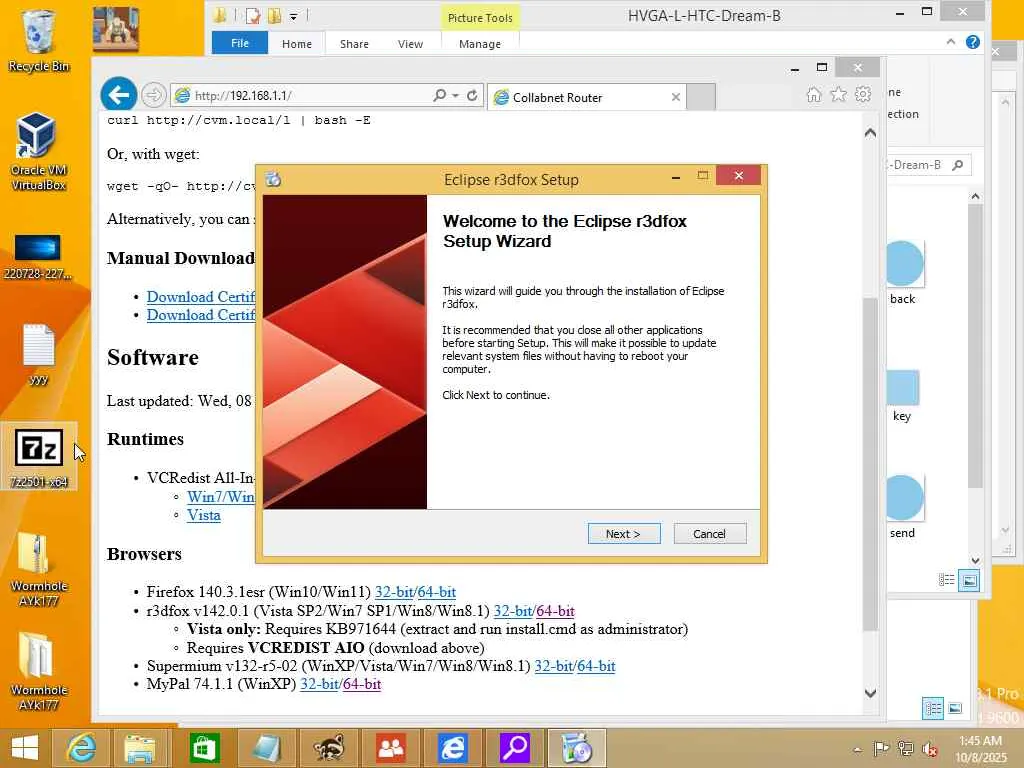Open Internet Explorer Home icon
Viewport: 1024px width, 768px height.
pos(814,95)
